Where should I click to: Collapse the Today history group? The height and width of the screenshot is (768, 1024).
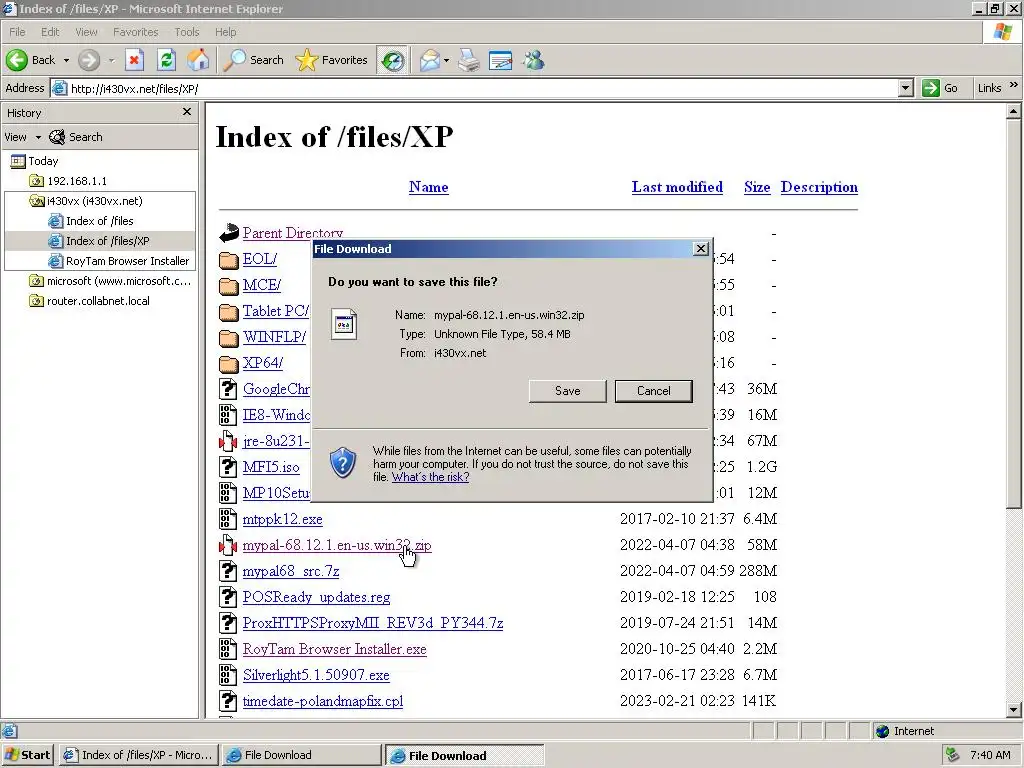coord(35,161)
